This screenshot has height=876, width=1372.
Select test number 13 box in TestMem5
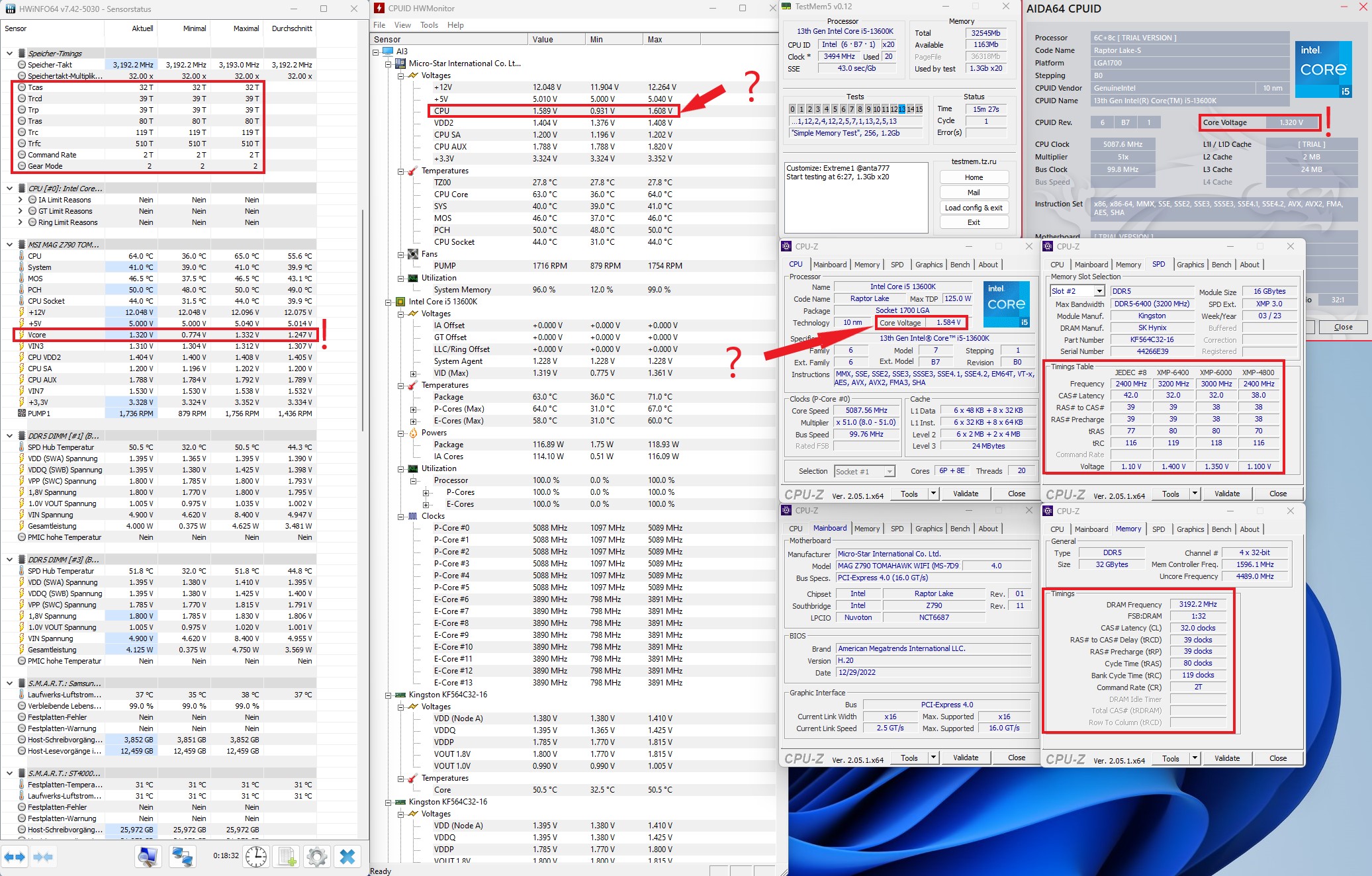pos(901,109)
